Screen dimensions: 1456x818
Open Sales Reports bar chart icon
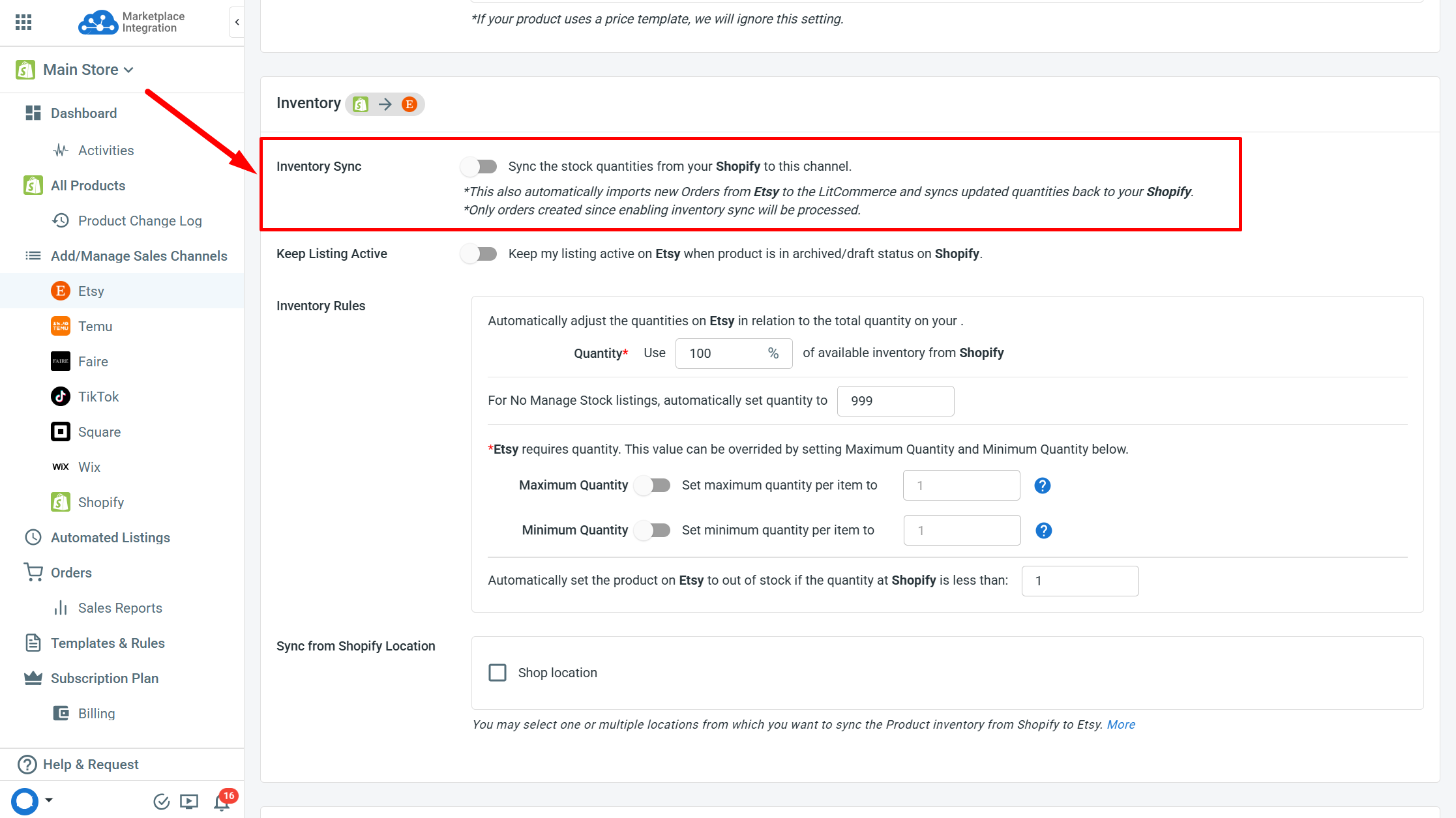(61, 608)
